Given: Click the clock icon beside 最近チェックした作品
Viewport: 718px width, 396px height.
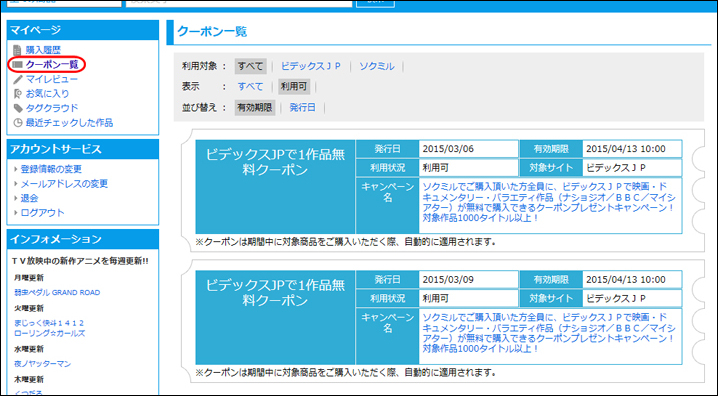Looking at the screenshot, I should (x=17, y=123).
